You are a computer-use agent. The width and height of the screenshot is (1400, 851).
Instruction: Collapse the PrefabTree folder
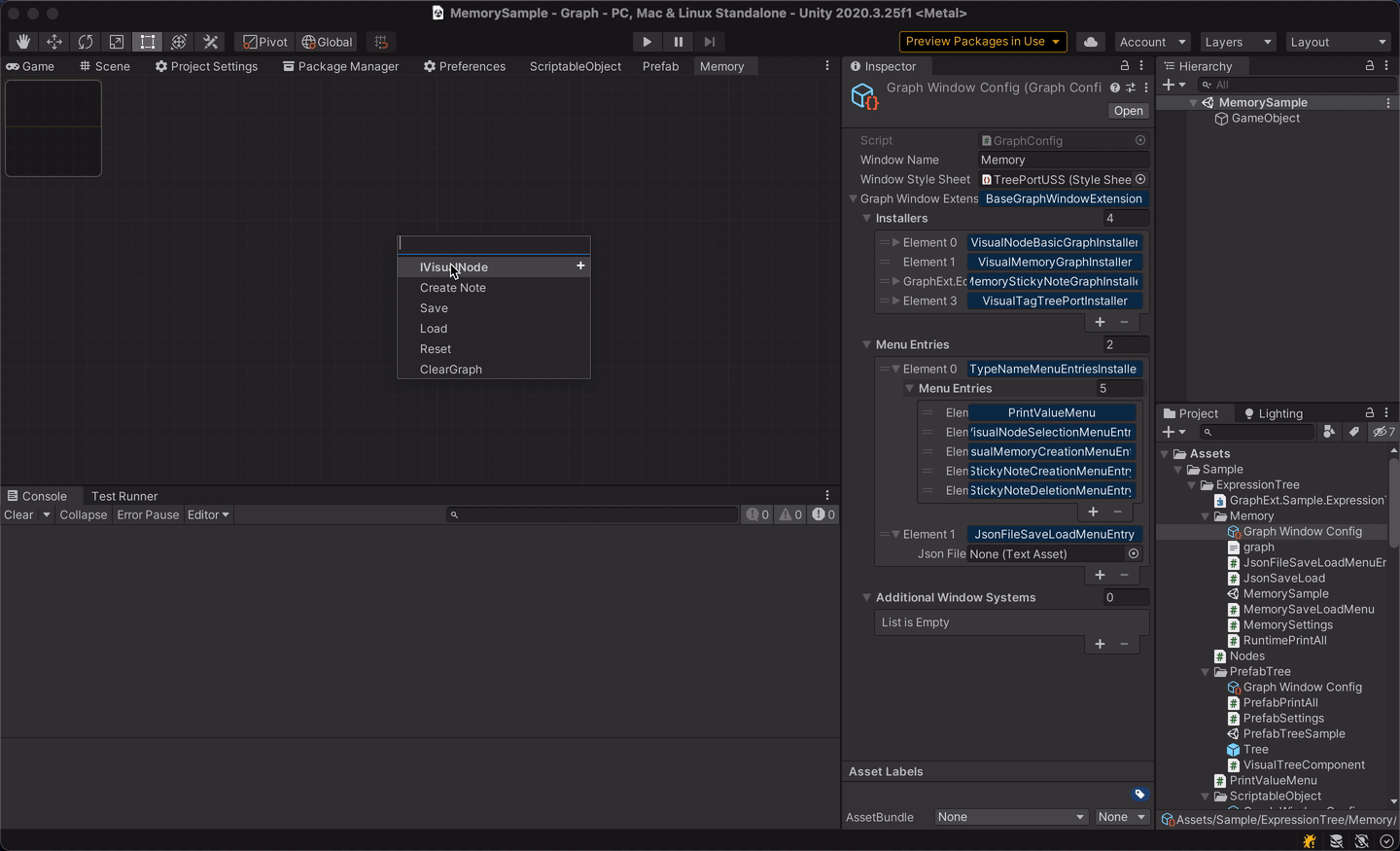[1206, 671]
